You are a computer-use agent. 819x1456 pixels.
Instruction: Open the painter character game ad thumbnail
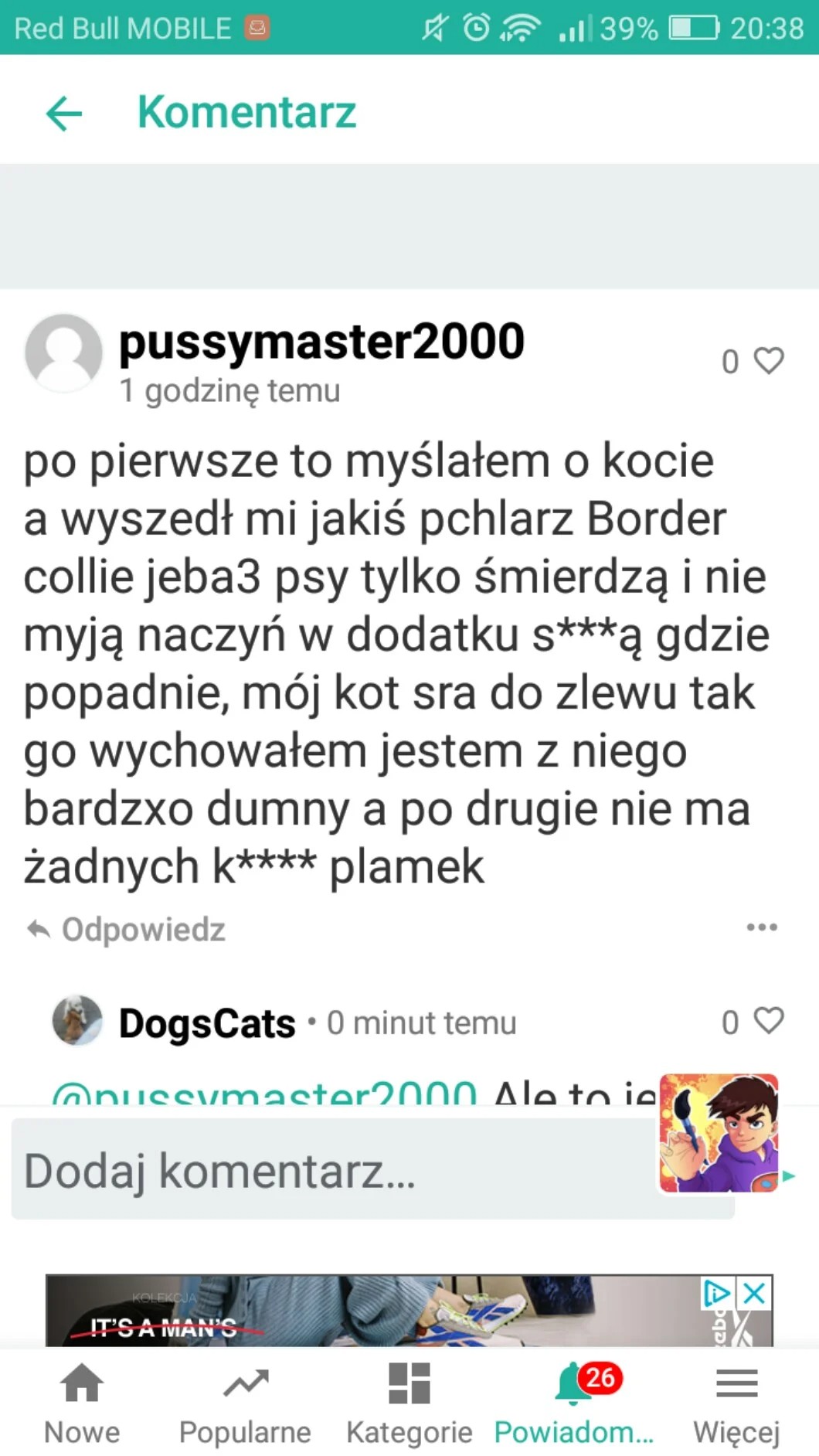point(719,1132)
